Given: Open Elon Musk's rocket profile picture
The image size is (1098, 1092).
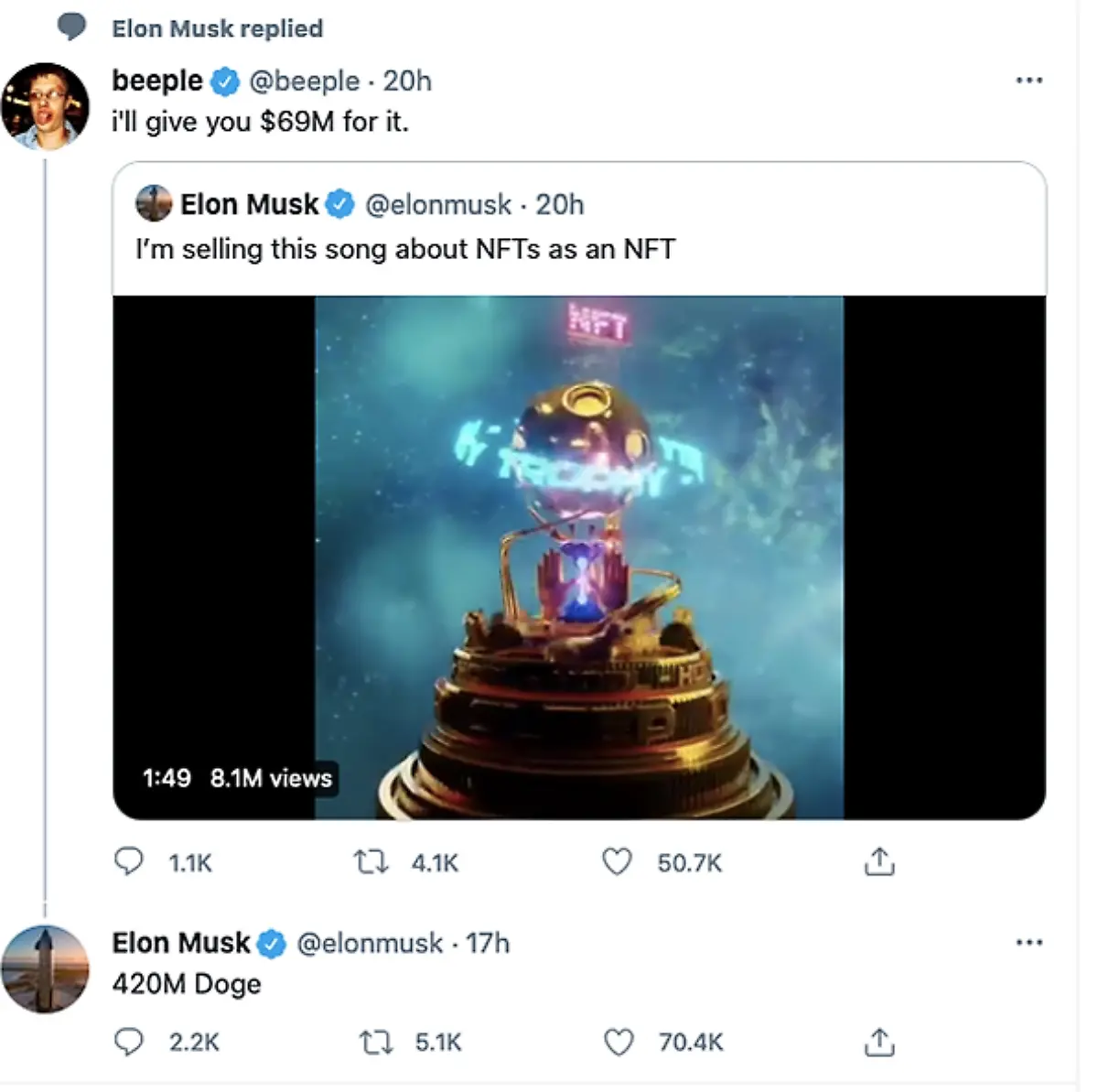Looking at the screenshot, I should point(46,968).
